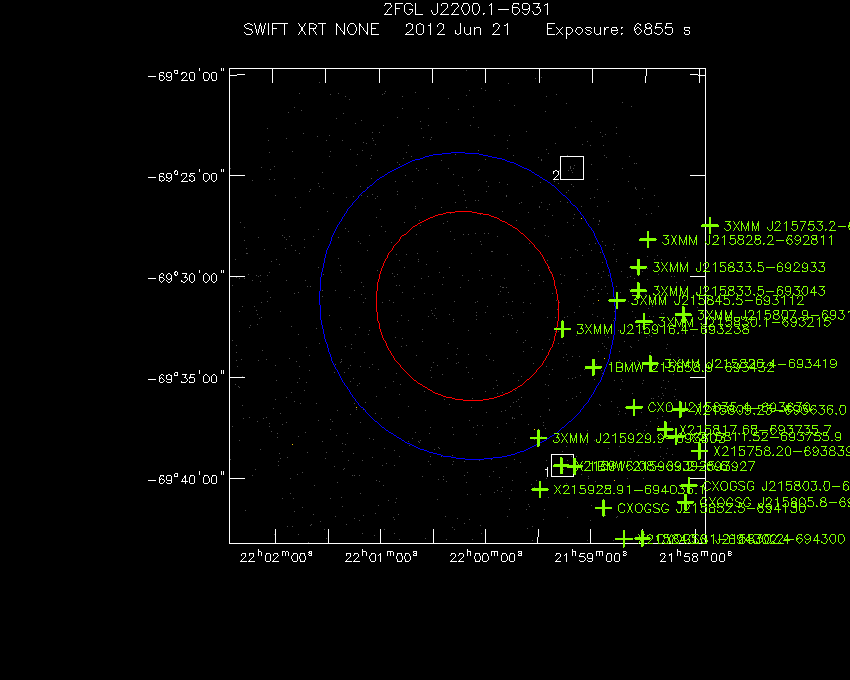This screenshot has height=680, width=850.
Task: Click the cross marker beside the 1BMW label
Action: pos(594,367)
